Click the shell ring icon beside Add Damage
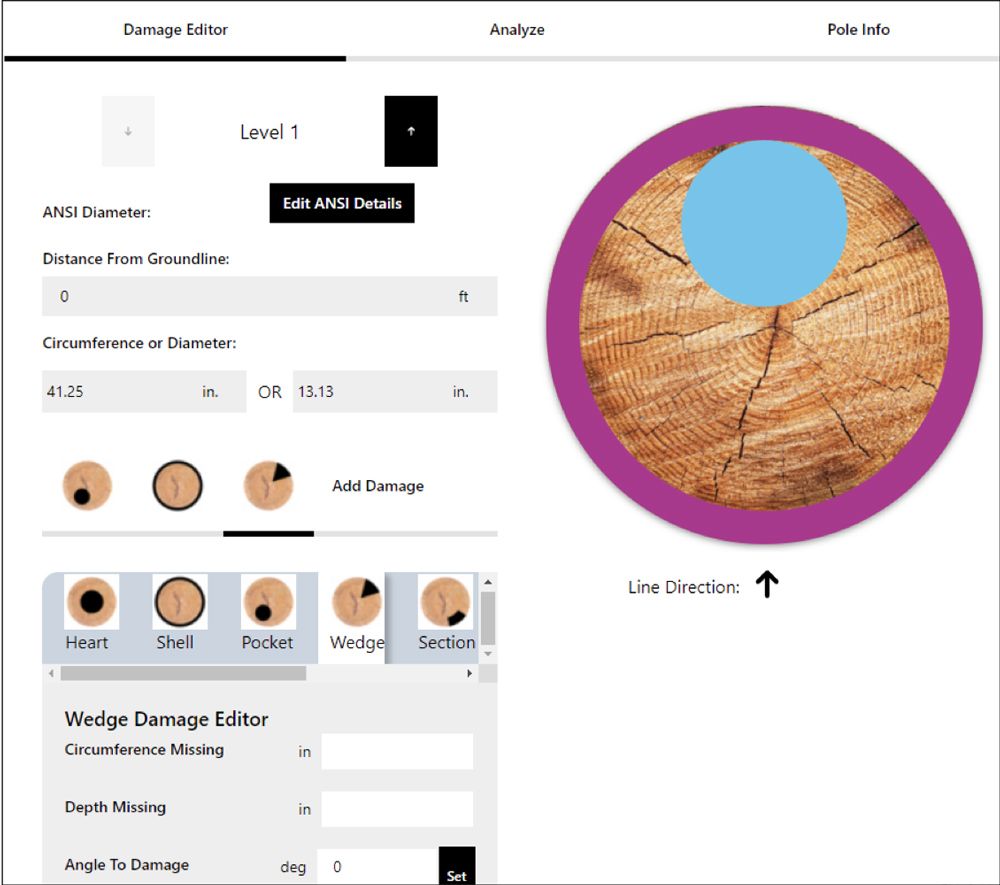The height and width of the screenshot is (885, 1000). point(177,486)
